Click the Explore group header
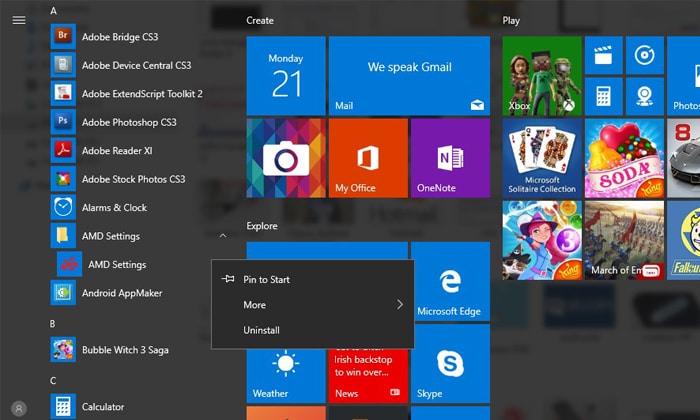The height and width of the screenshot is (420, 700). coord(262,226)
